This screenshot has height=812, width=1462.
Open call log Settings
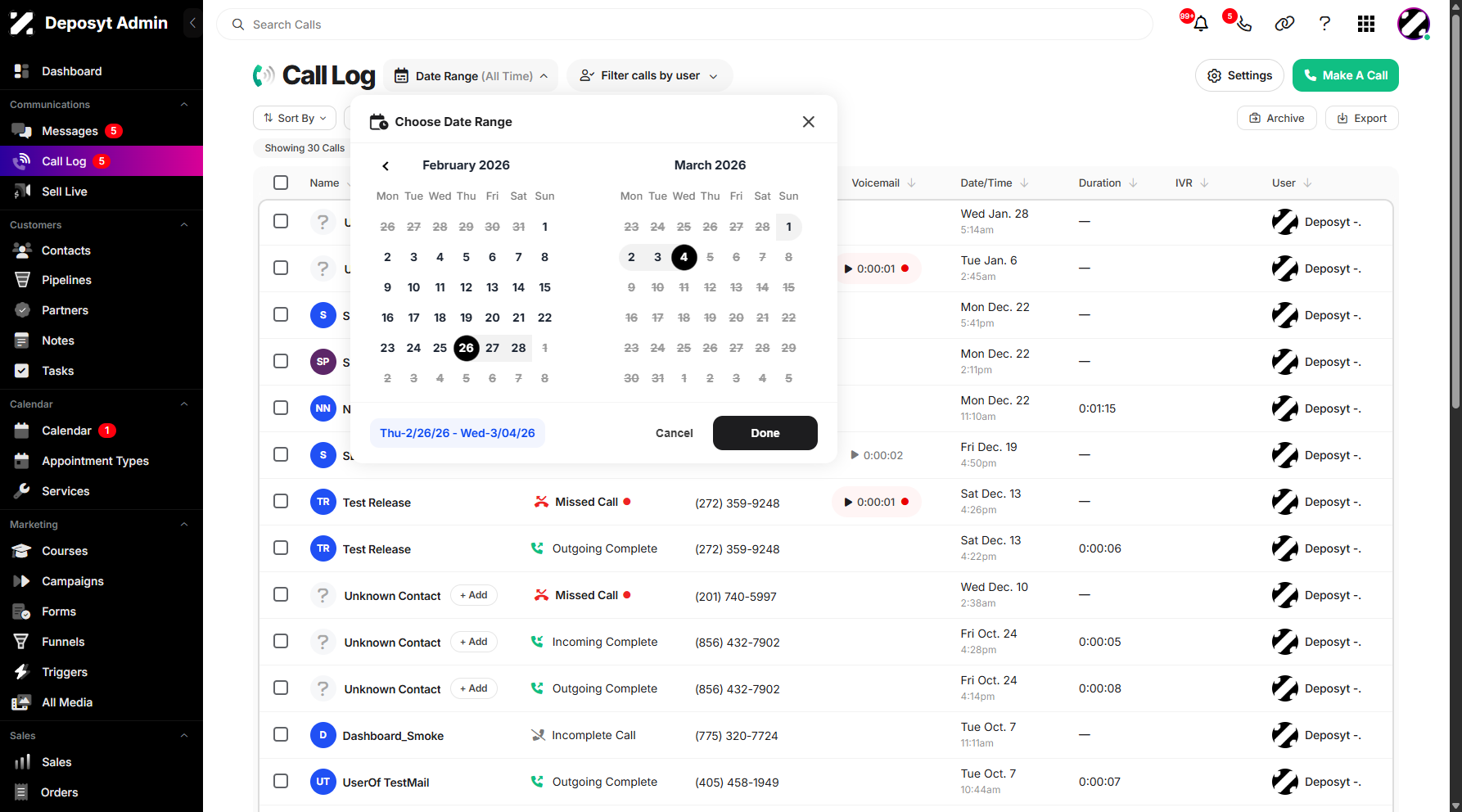coord(1240,75)
